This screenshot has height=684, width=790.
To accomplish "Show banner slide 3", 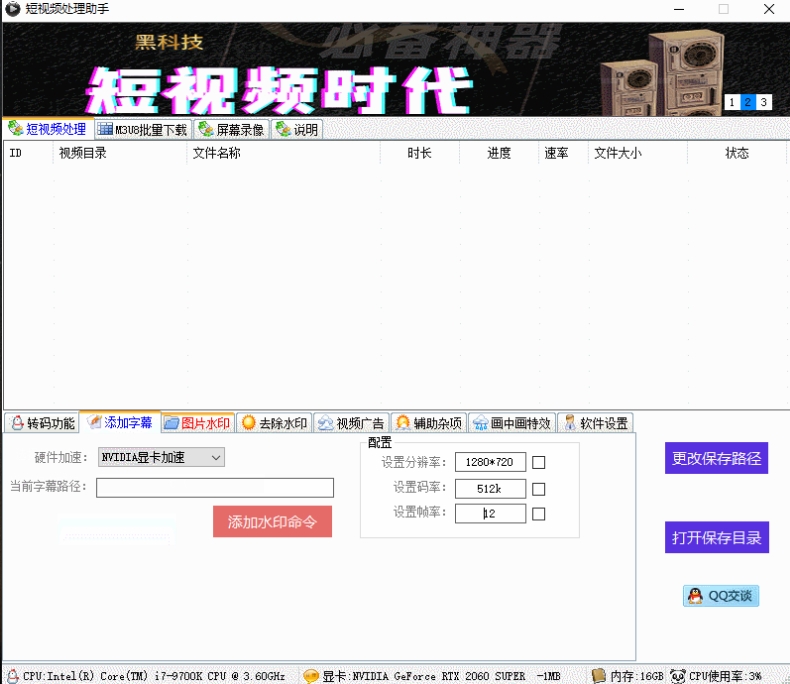I will coord(764,102).
